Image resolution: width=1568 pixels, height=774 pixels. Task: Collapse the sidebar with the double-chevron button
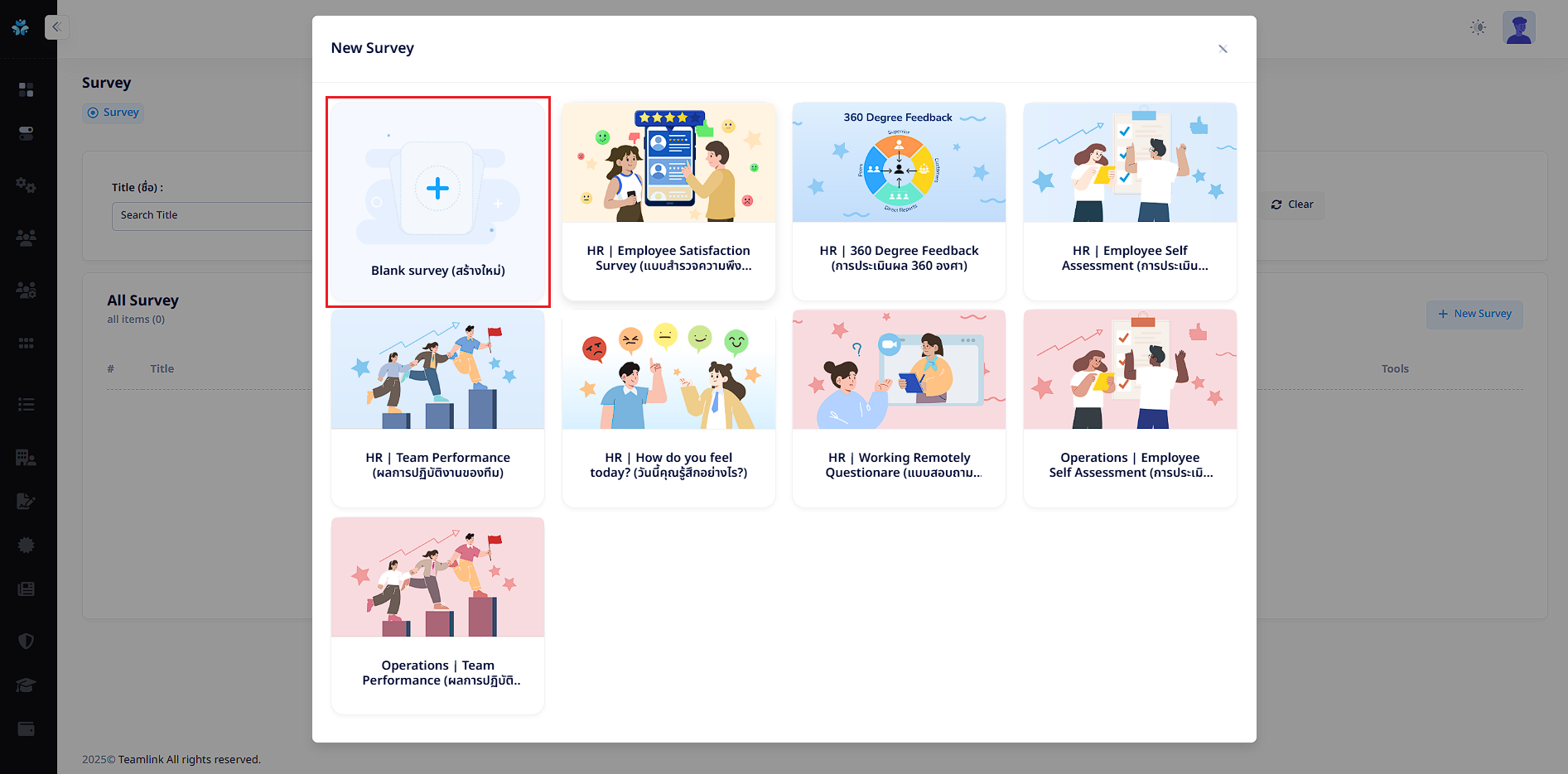click(x=56, y=27)
